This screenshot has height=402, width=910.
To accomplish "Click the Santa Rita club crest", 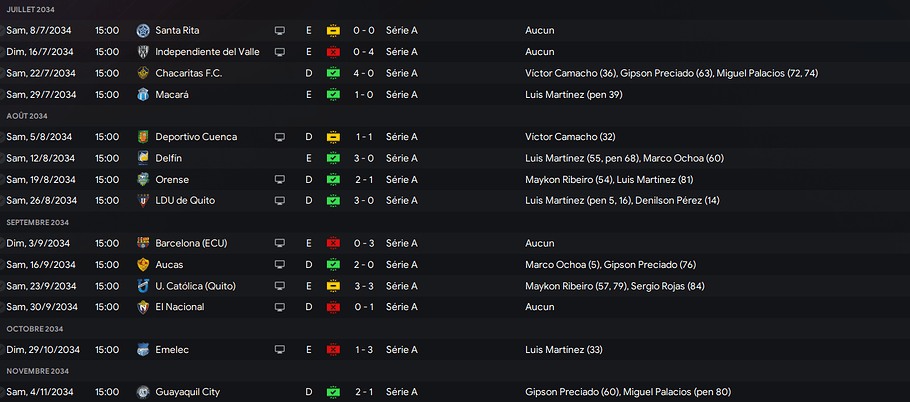I will click(x=143, y=30).
